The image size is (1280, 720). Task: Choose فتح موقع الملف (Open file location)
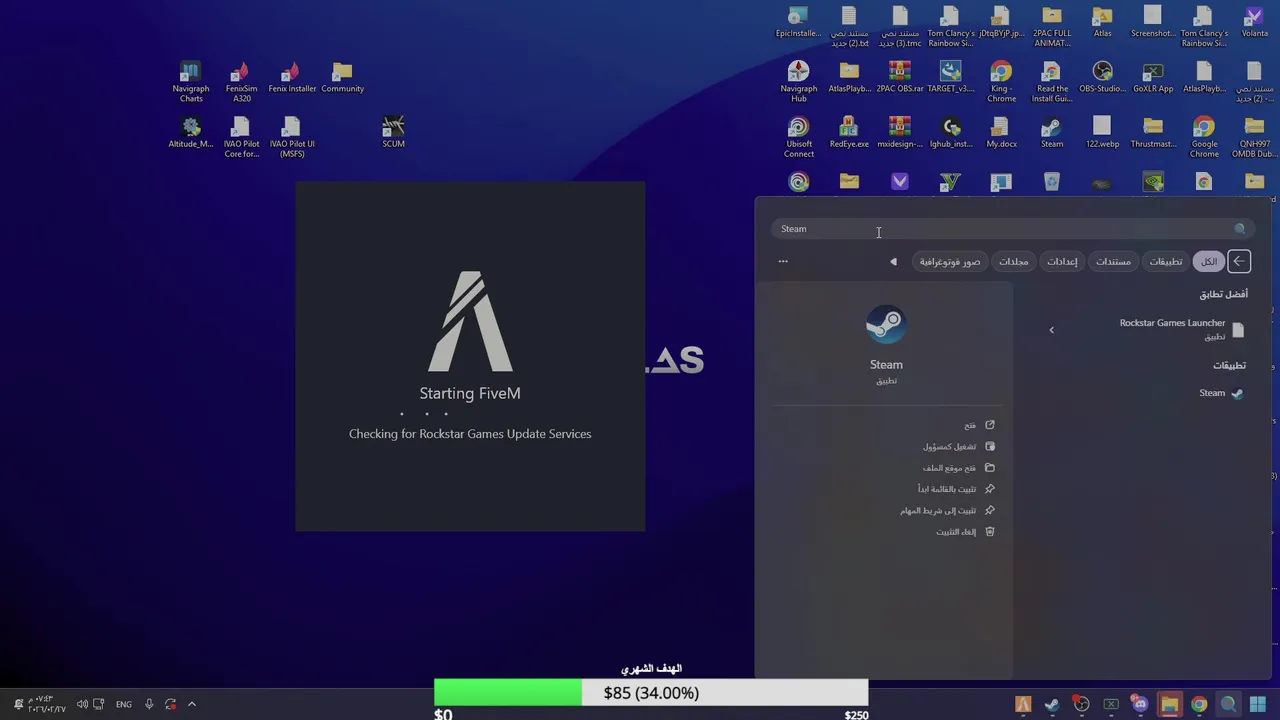pos(958,468)
